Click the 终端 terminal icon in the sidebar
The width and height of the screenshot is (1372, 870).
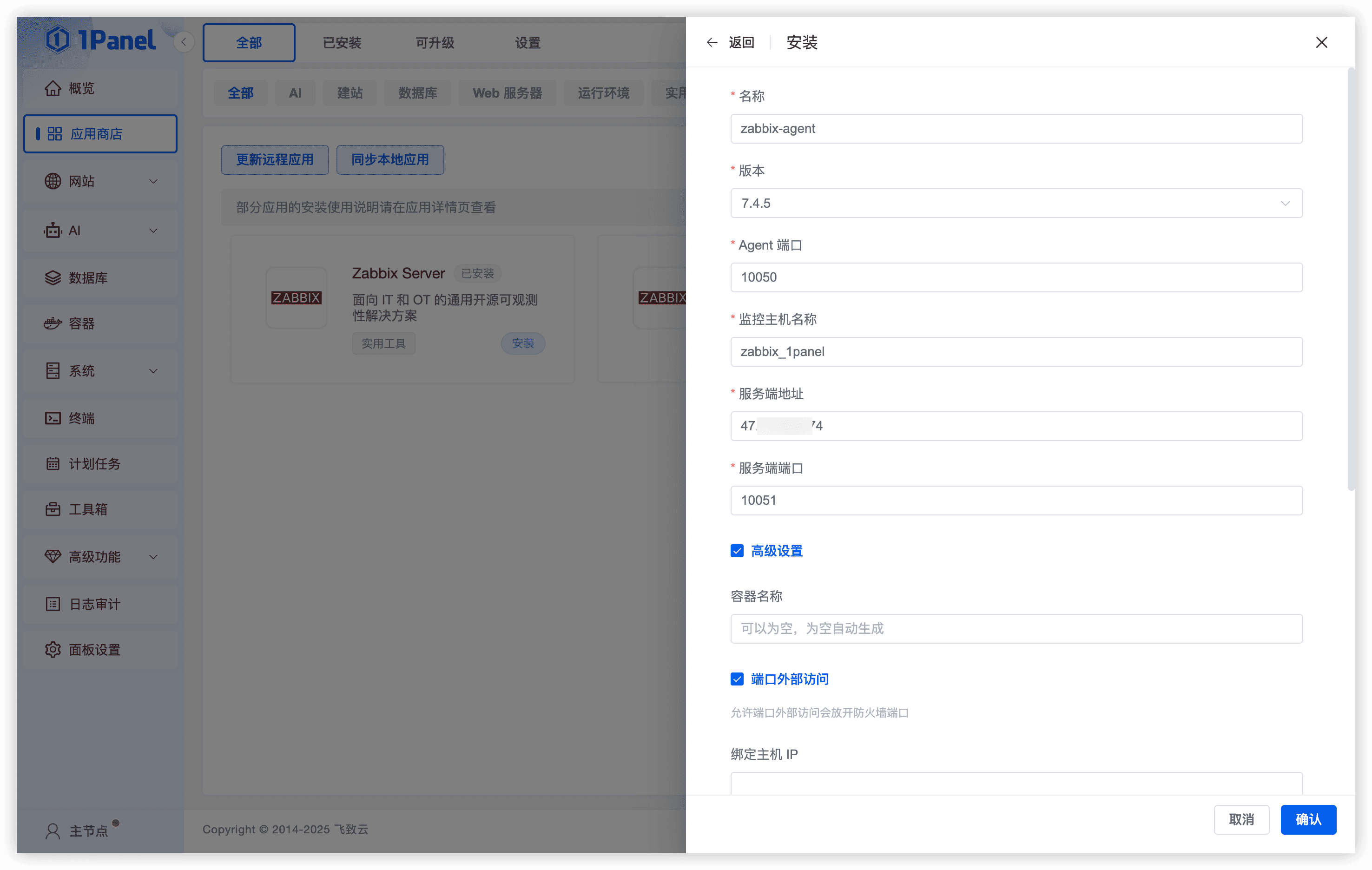(x=53, y=418)
